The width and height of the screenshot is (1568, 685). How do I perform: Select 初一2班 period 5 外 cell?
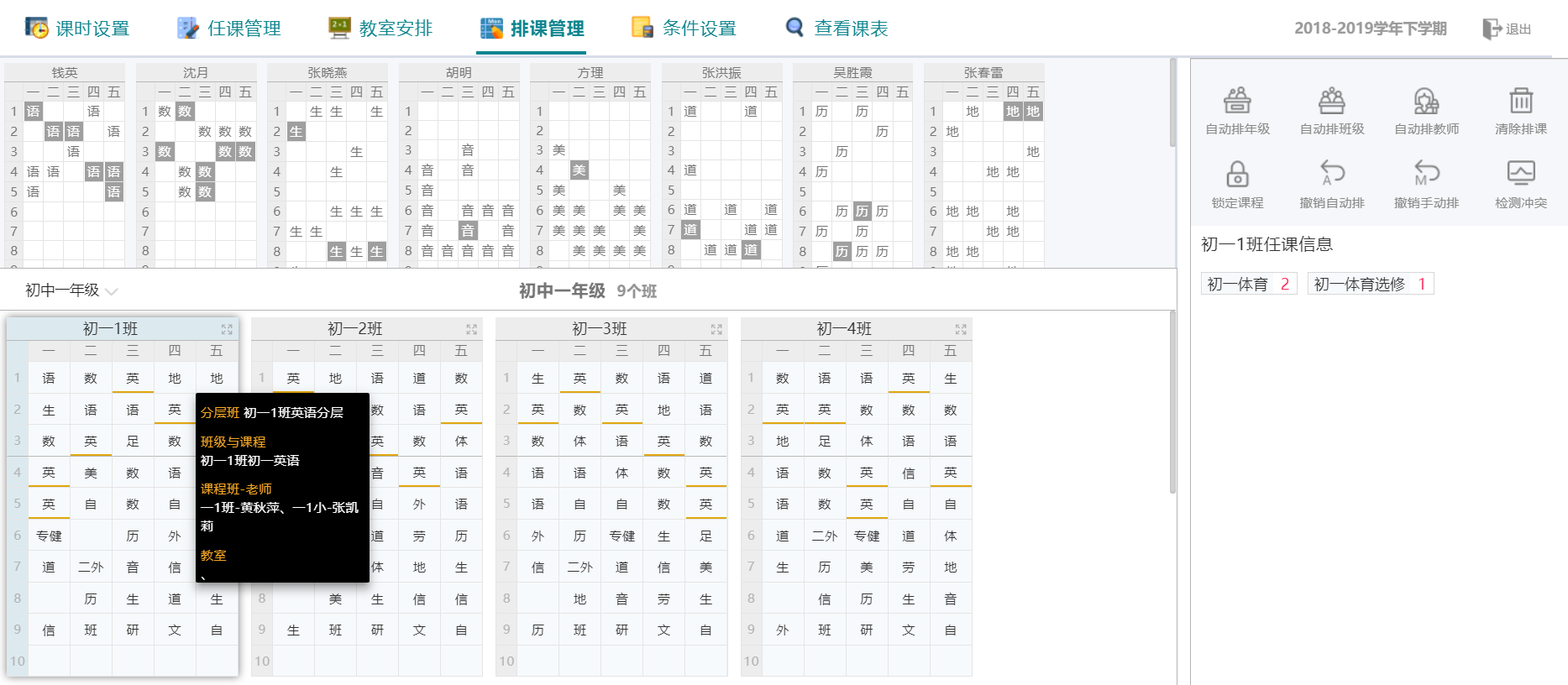pos(419,504)
